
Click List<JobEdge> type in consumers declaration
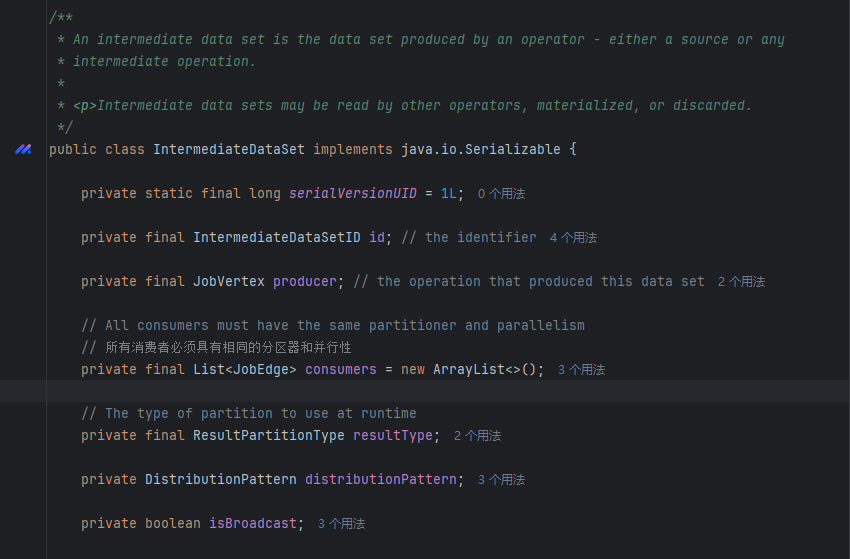pos(244,369)
